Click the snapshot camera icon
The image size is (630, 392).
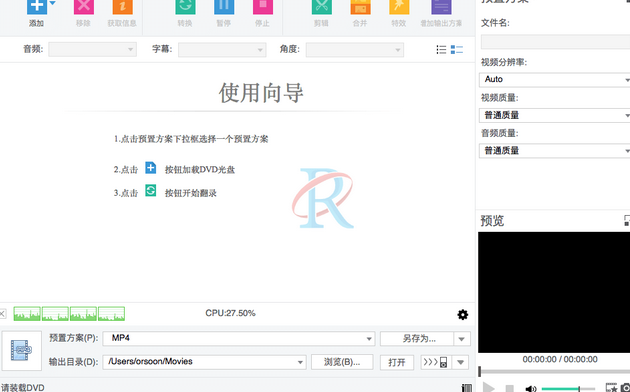[626, 388]
